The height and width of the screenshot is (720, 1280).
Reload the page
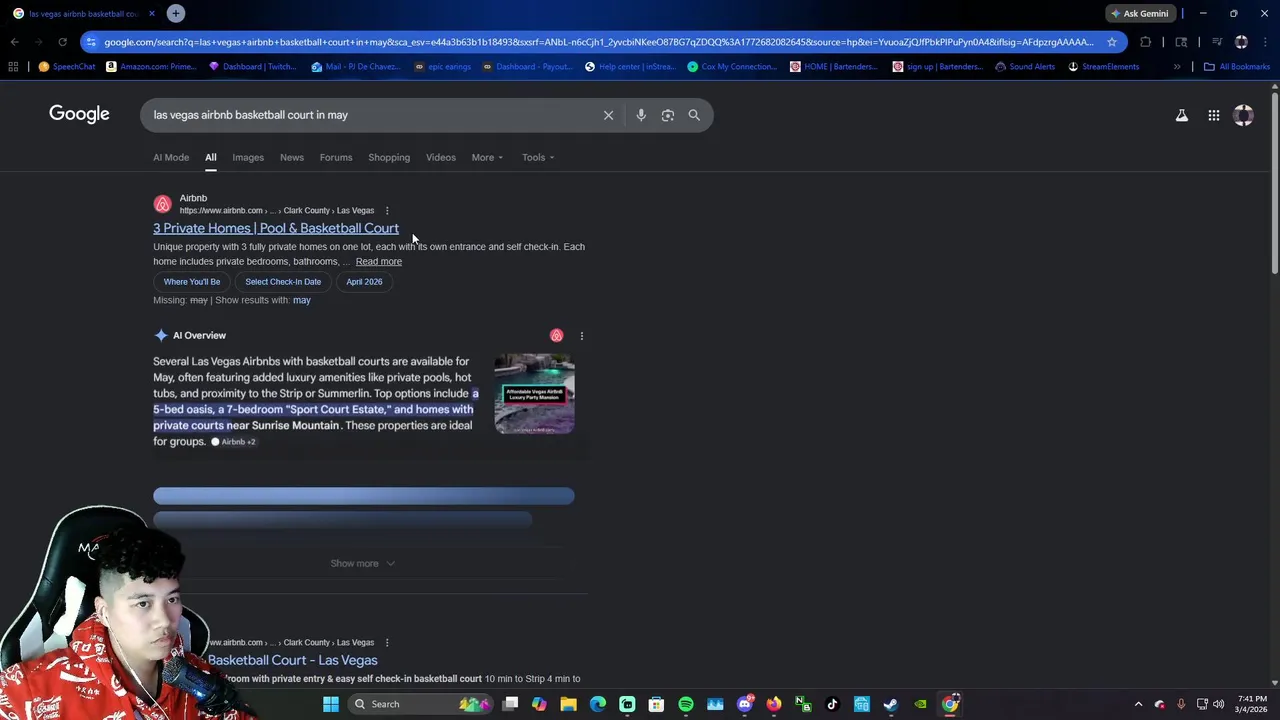coord(62,42)
